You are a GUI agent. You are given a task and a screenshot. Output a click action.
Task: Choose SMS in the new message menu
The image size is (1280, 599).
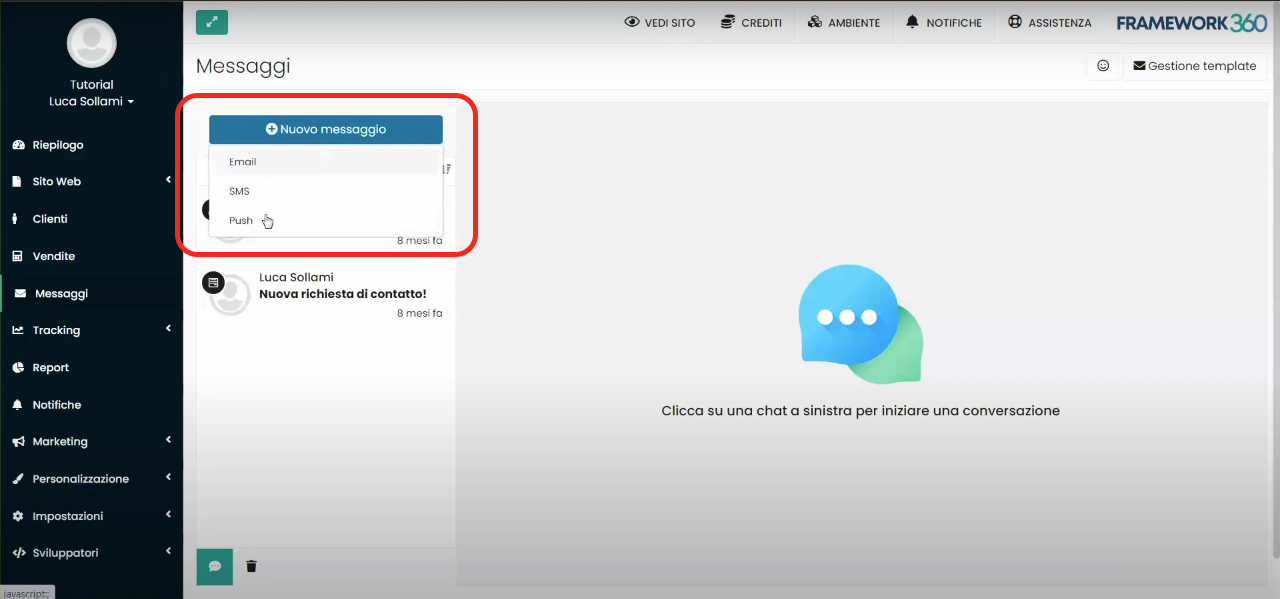click(239, 191)
